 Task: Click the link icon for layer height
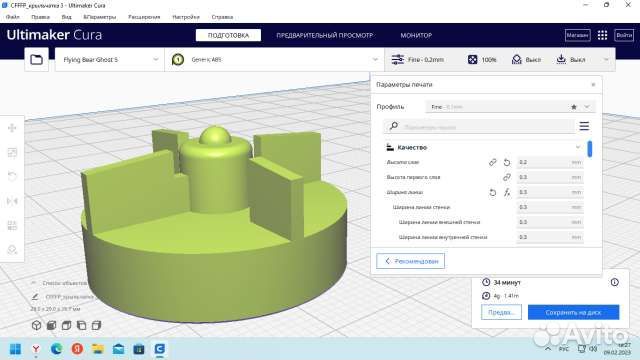point(493,162)
